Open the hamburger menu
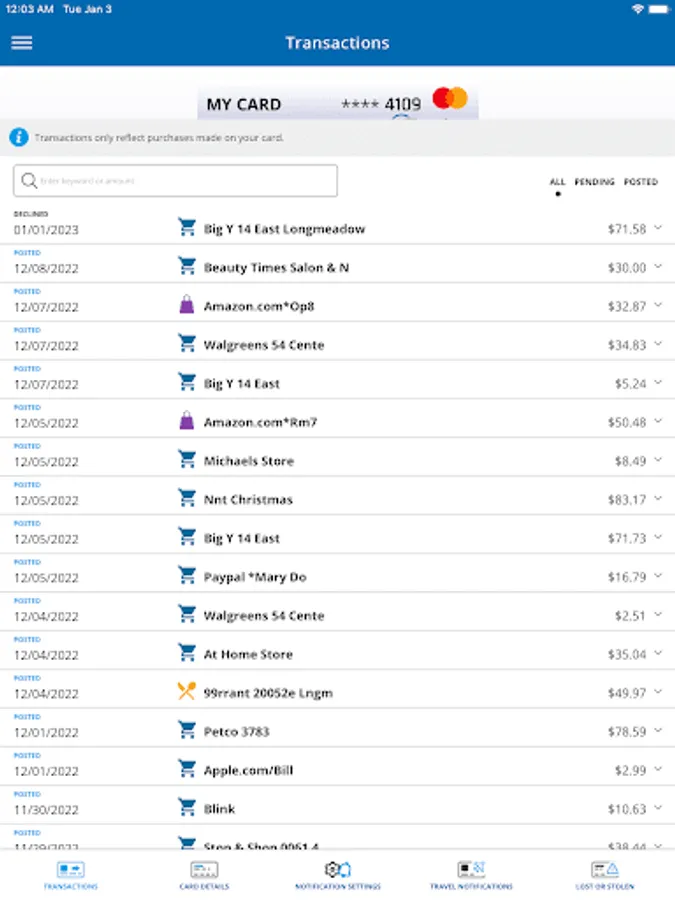 coord(22,43)
